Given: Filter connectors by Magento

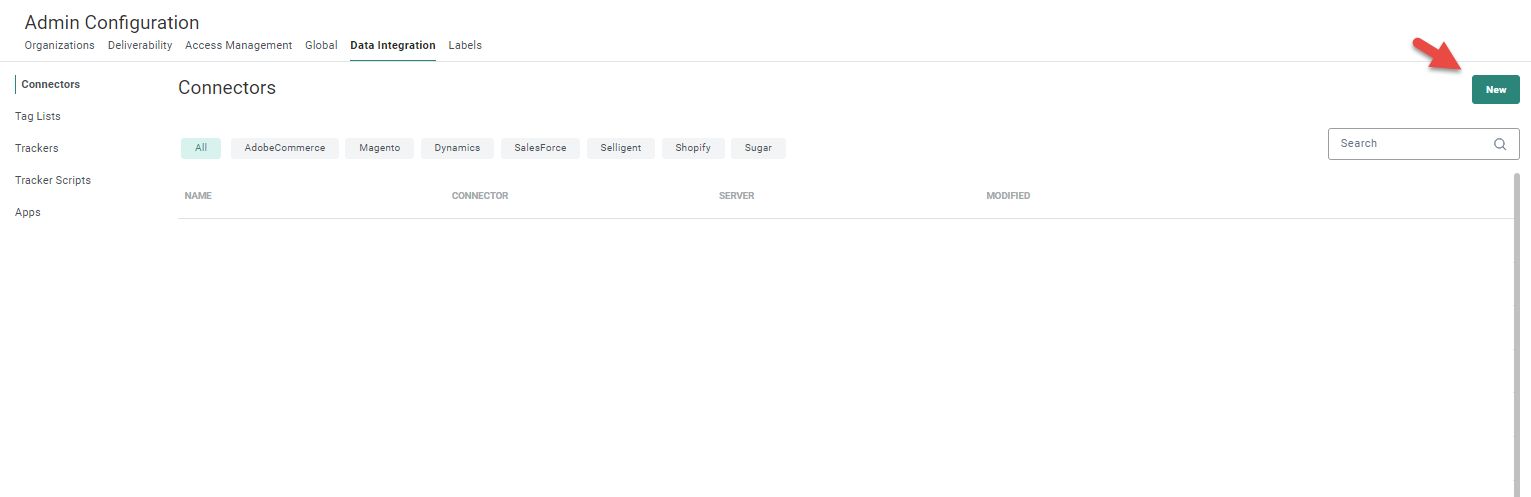Looking at the screenshot, I should tap(379, 148).
